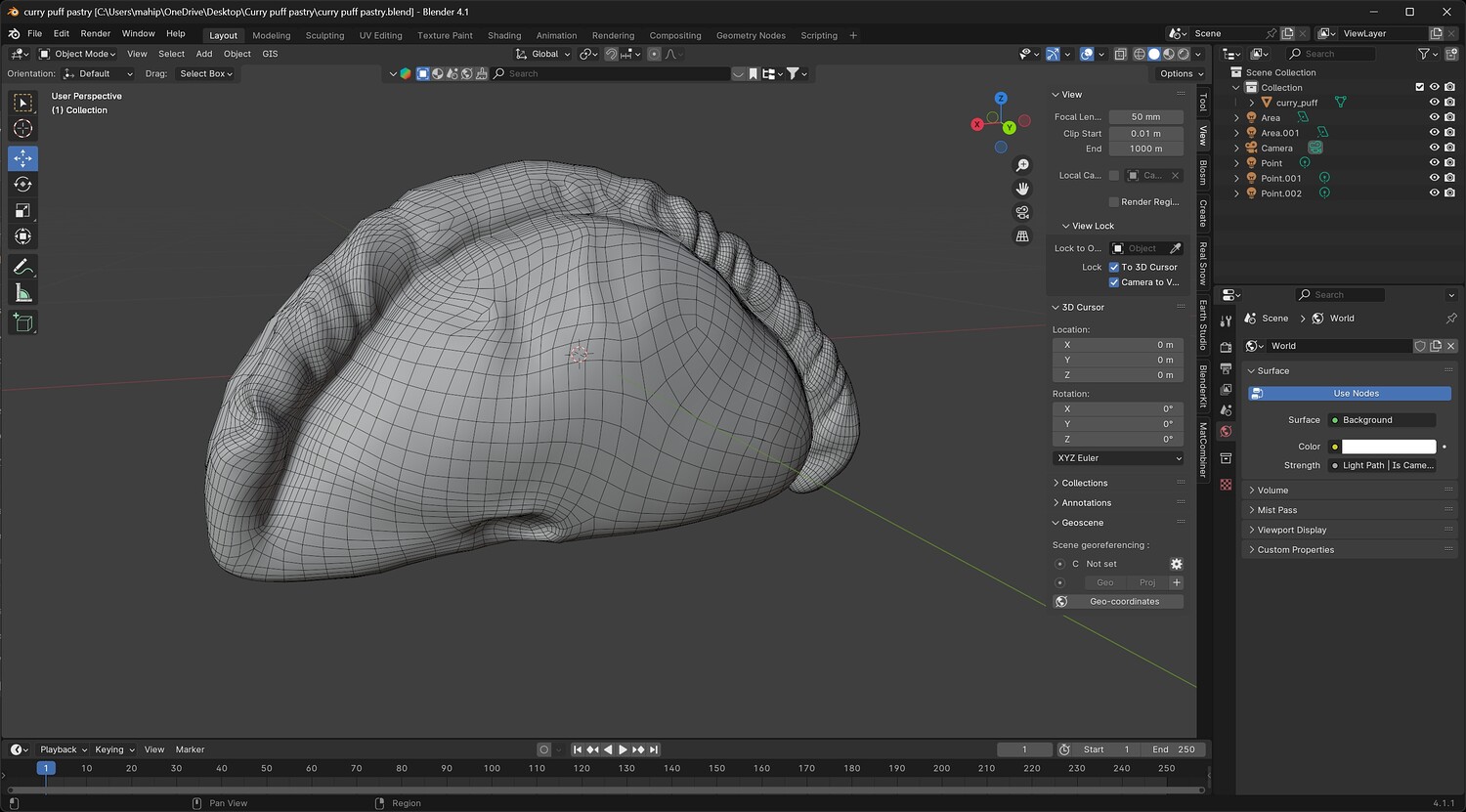Screen dimensions: 1466x812
Task: Uncheck Lock To 3D Cursor
Action: click(x=1114, y=267)
